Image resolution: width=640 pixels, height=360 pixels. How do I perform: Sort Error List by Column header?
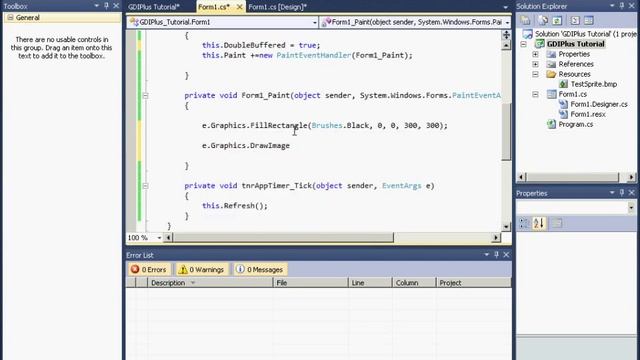[414, 282]
